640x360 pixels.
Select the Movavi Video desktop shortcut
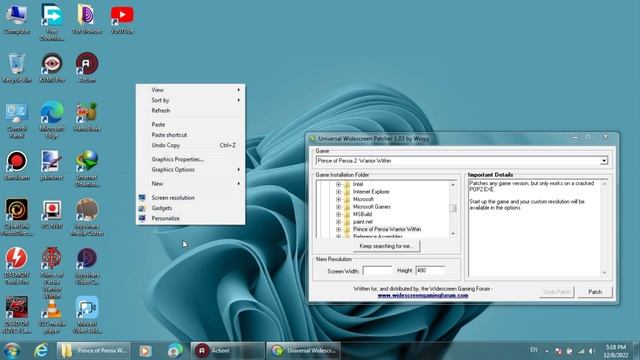pyautogui.click(x=87, y=315)
